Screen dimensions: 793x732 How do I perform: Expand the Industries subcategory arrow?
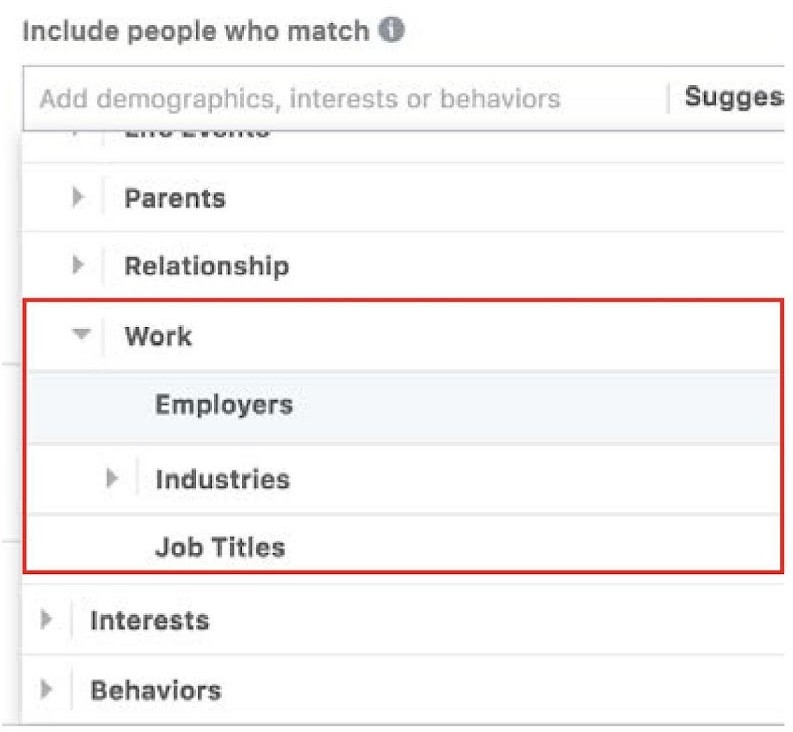coord(113,479)
